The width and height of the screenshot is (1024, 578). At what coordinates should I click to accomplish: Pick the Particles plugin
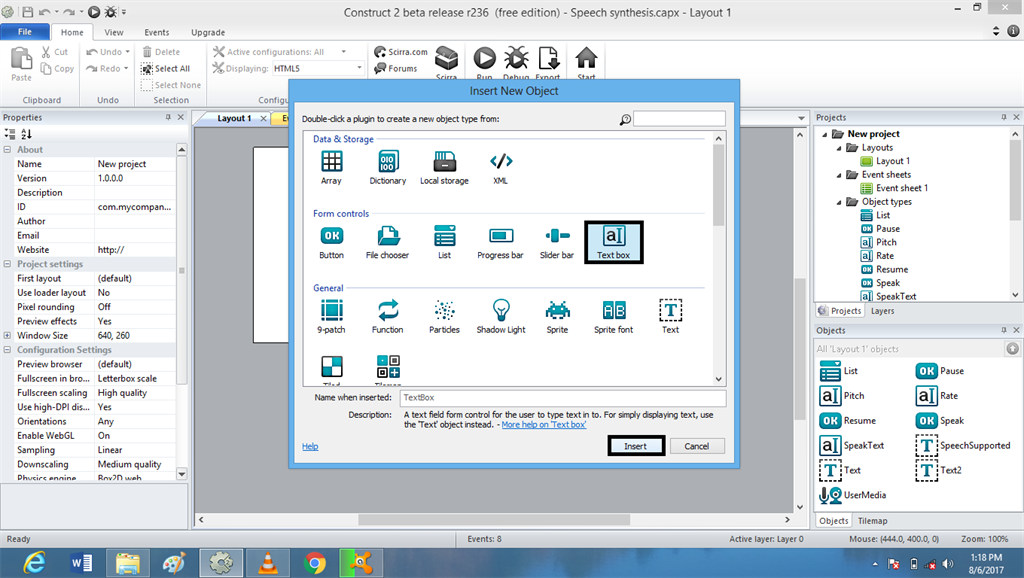(x=444, y=317)
